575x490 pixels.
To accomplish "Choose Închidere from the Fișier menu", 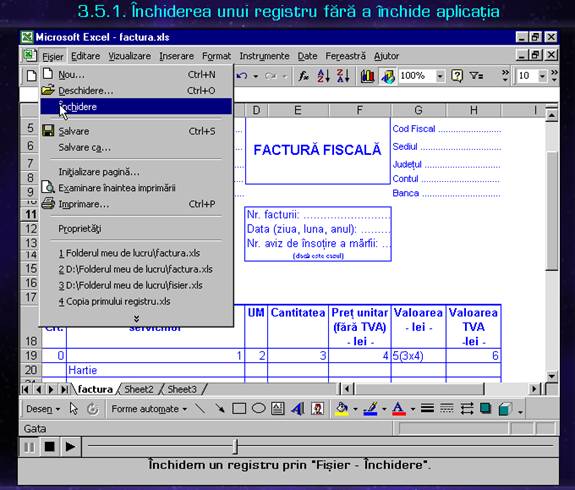I will point(136,107).
